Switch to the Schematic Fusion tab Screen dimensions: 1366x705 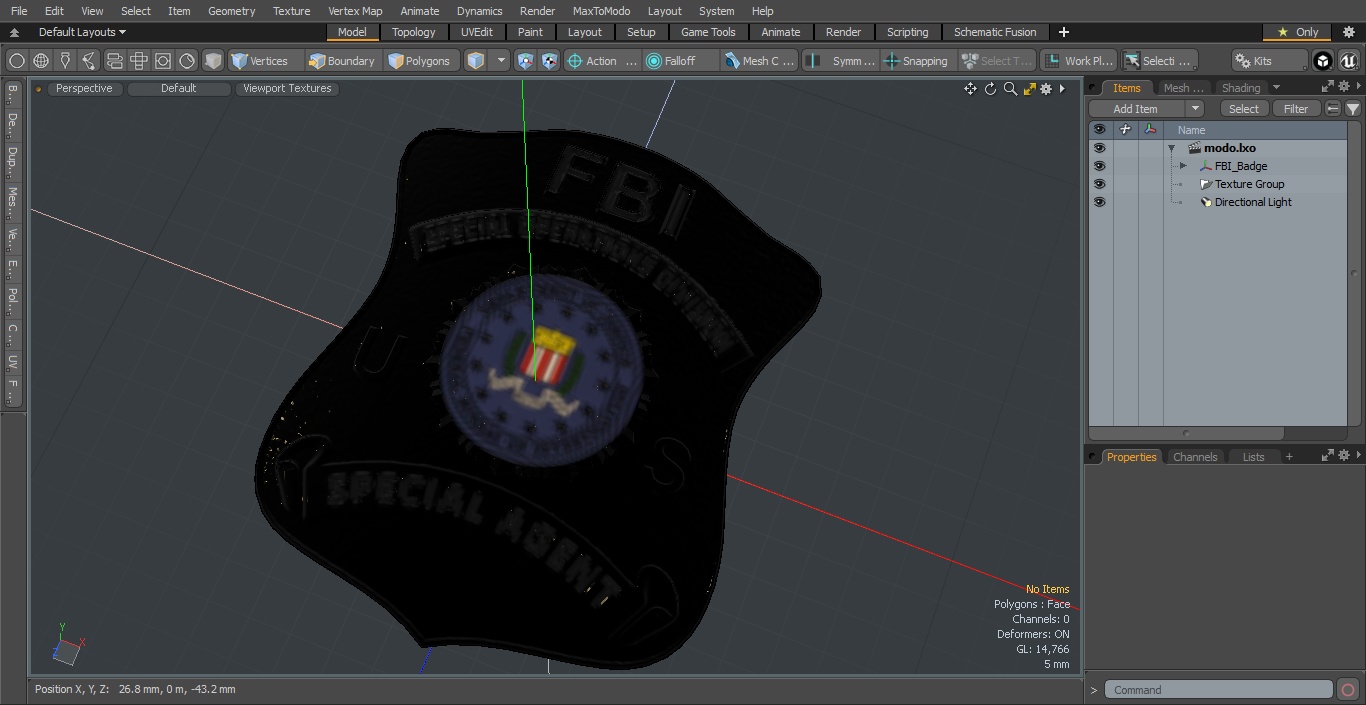(x=995, y=32)
